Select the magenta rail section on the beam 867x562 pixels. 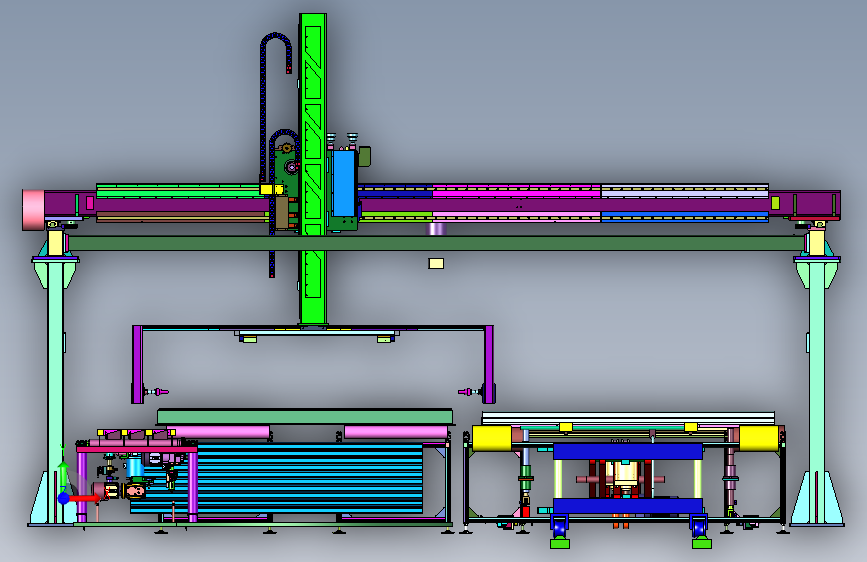(516, 191)
